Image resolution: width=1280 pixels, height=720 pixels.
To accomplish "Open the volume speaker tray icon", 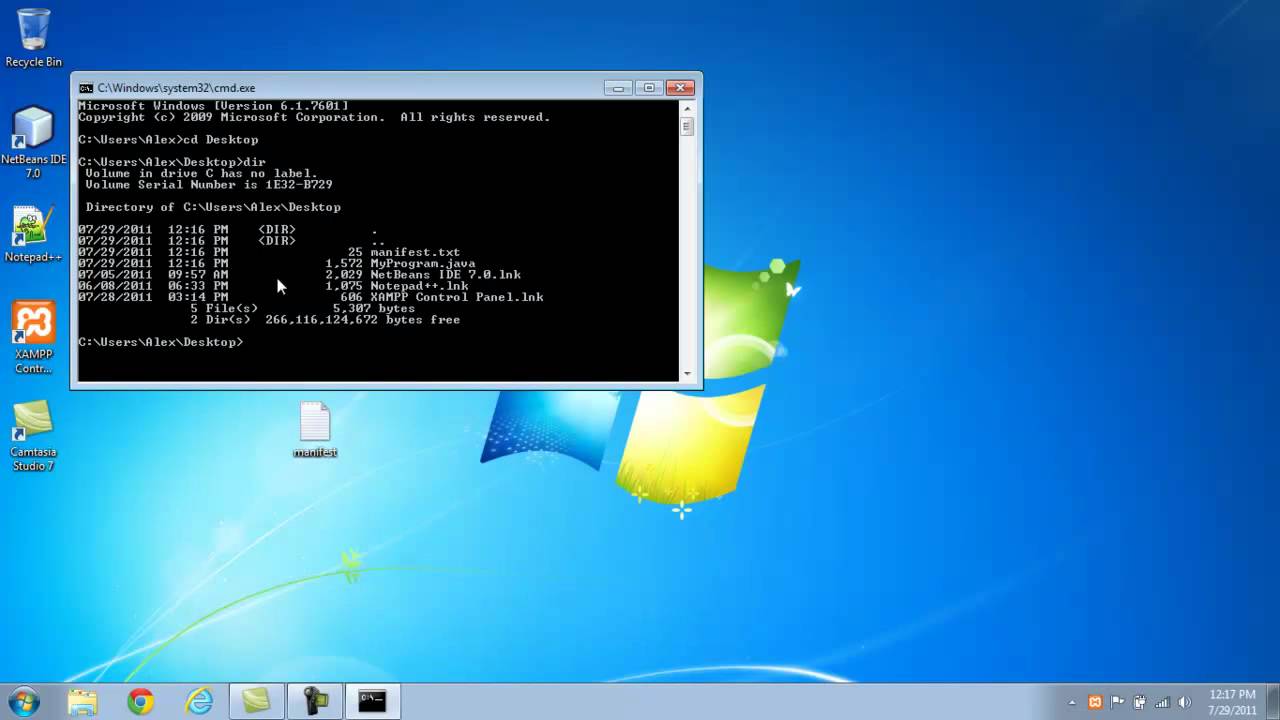I will [1185, 702].
